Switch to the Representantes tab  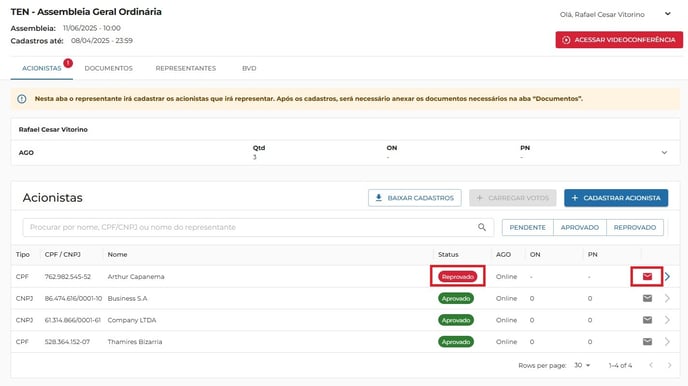[x=186, y=68]
